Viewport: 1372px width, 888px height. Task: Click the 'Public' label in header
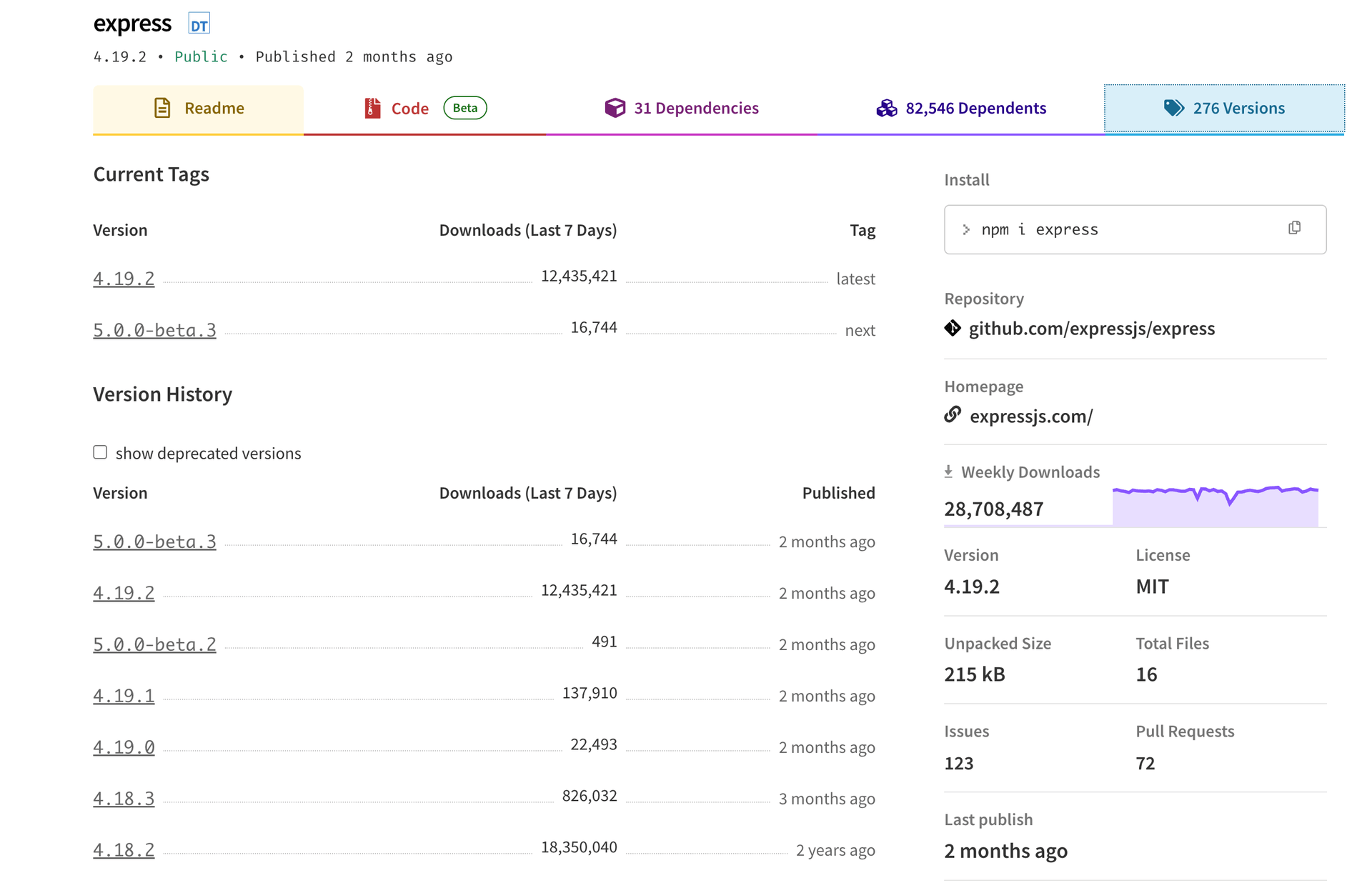pyautogui.click(x=201, y=56)
